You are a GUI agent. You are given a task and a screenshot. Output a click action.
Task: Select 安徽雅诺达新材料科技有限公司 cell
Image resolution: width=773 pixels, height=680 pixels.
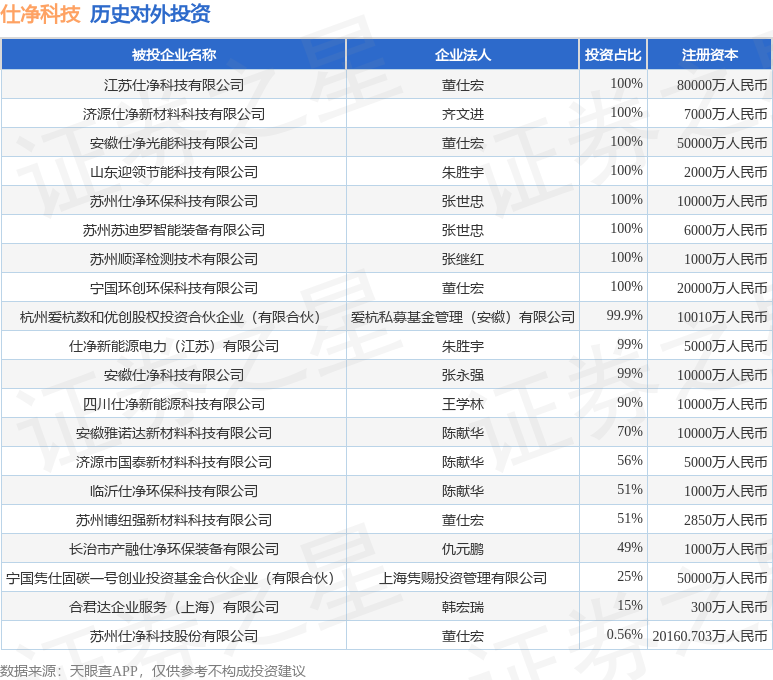coord(174,433)
